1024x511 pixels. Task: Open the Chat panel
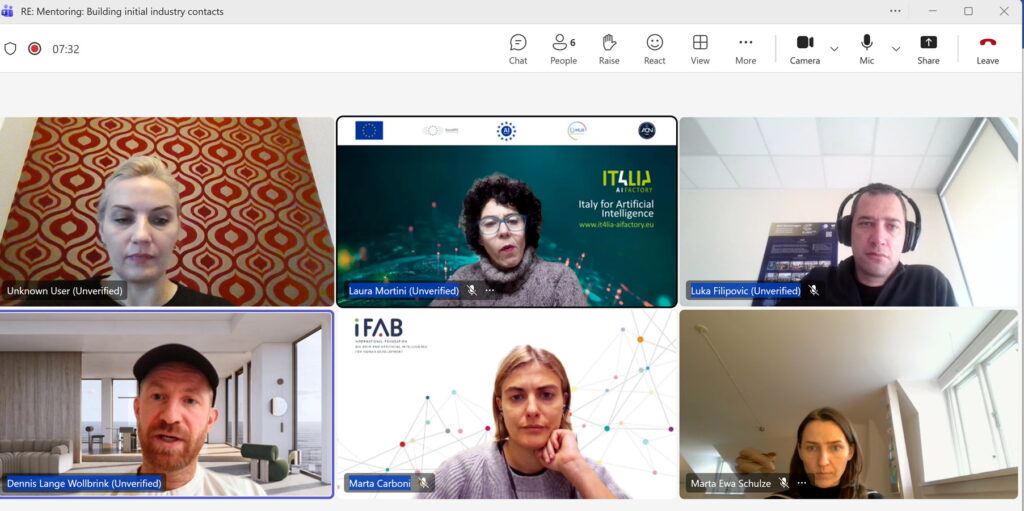click(518, 49)
